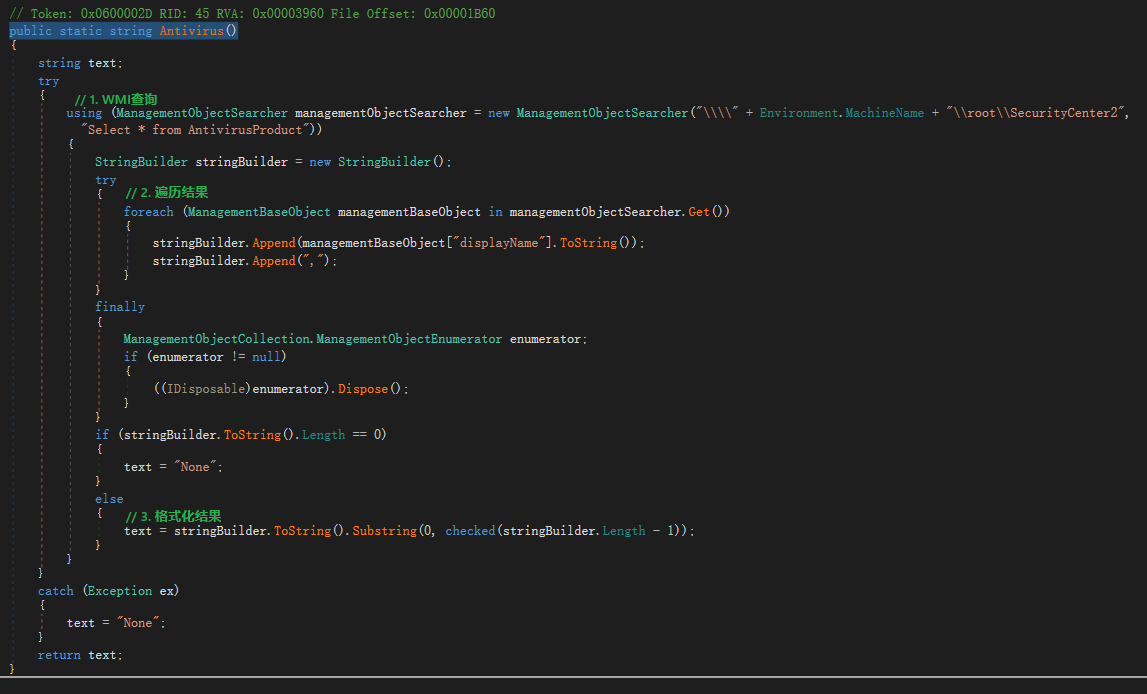Click the "\\root\\SecurityCenter2" string literal
1147x694 pixels.
[x=1035, y=113]
